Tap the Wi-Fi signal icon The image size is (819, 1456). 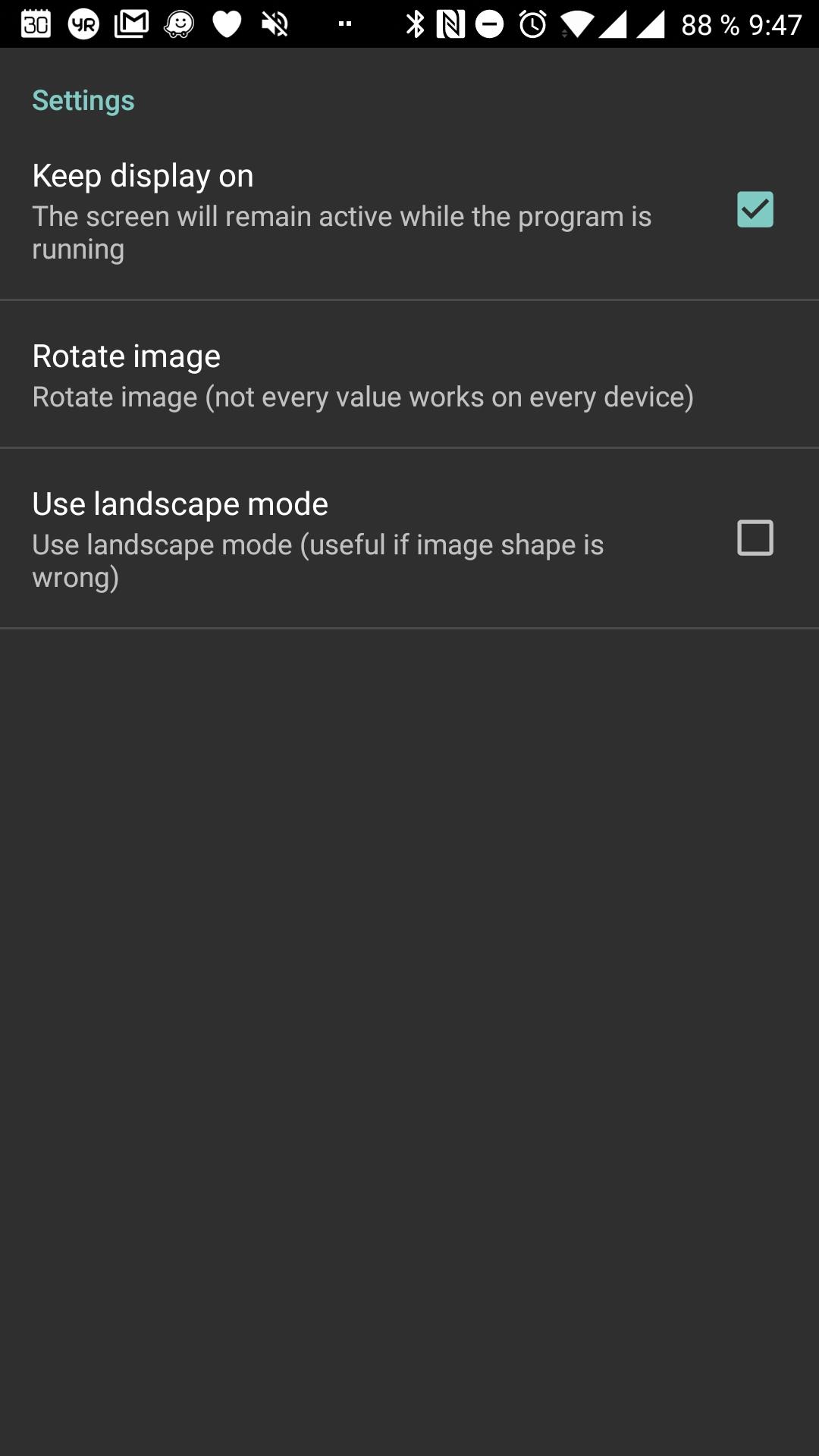(578, 24)
